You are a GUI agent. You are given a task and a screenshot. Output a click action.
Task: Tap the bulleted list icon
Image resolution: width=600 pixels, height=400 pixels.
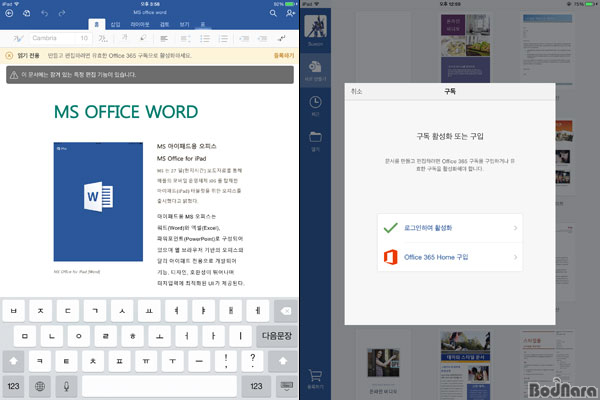coord(205,38)
